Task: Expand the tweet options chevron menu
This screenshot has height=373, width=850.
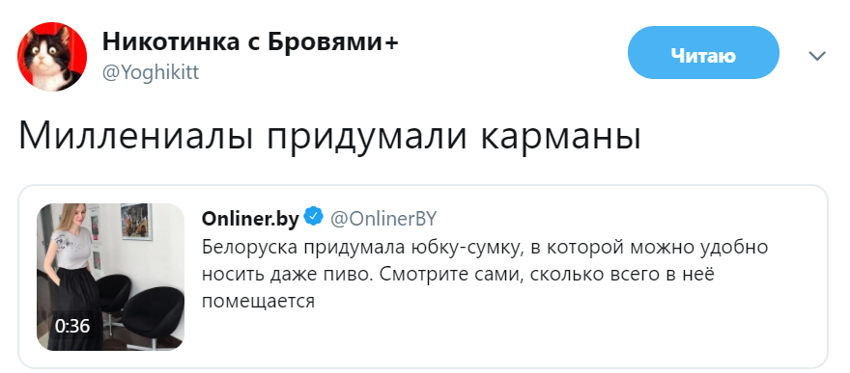Action: [817, 55]
